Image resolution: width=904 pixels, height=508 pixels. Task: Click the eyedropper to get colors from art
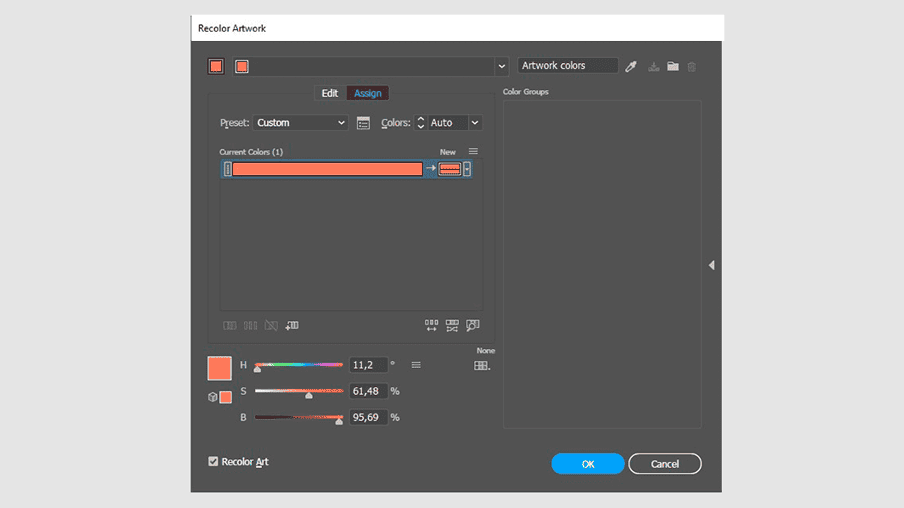point(631,67)
